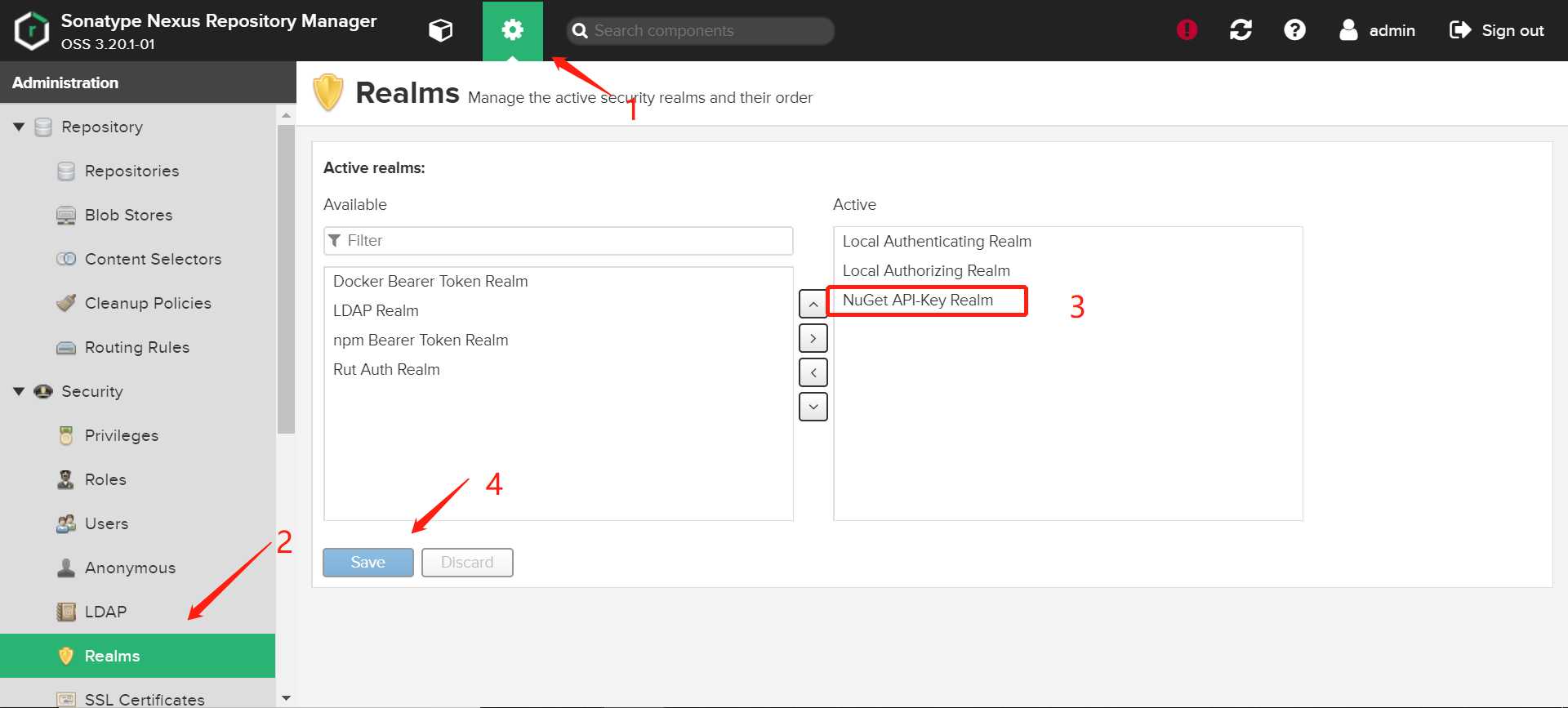Focus the Search components field
The height and width of the screenshot is (708, 1568).
click(x=701, y=31)
